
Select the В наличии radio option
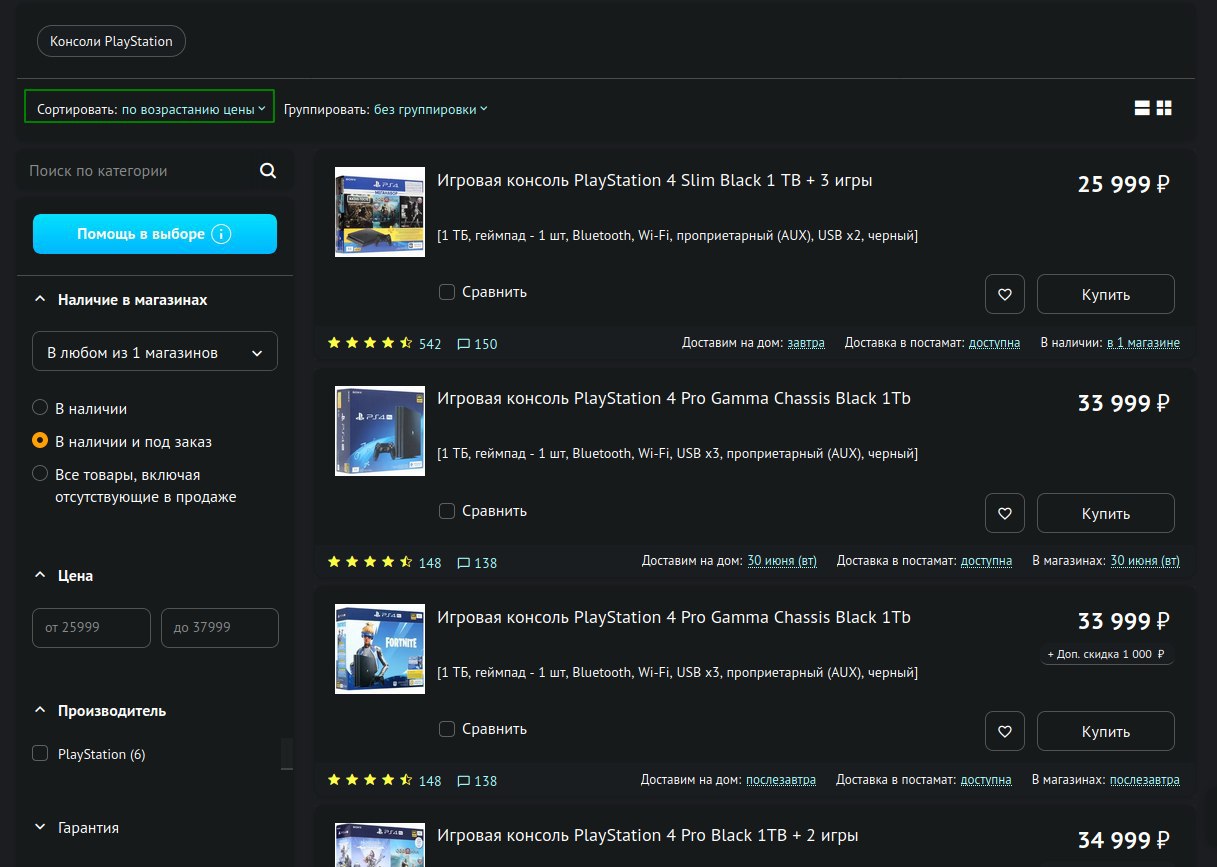click(40, 408)
